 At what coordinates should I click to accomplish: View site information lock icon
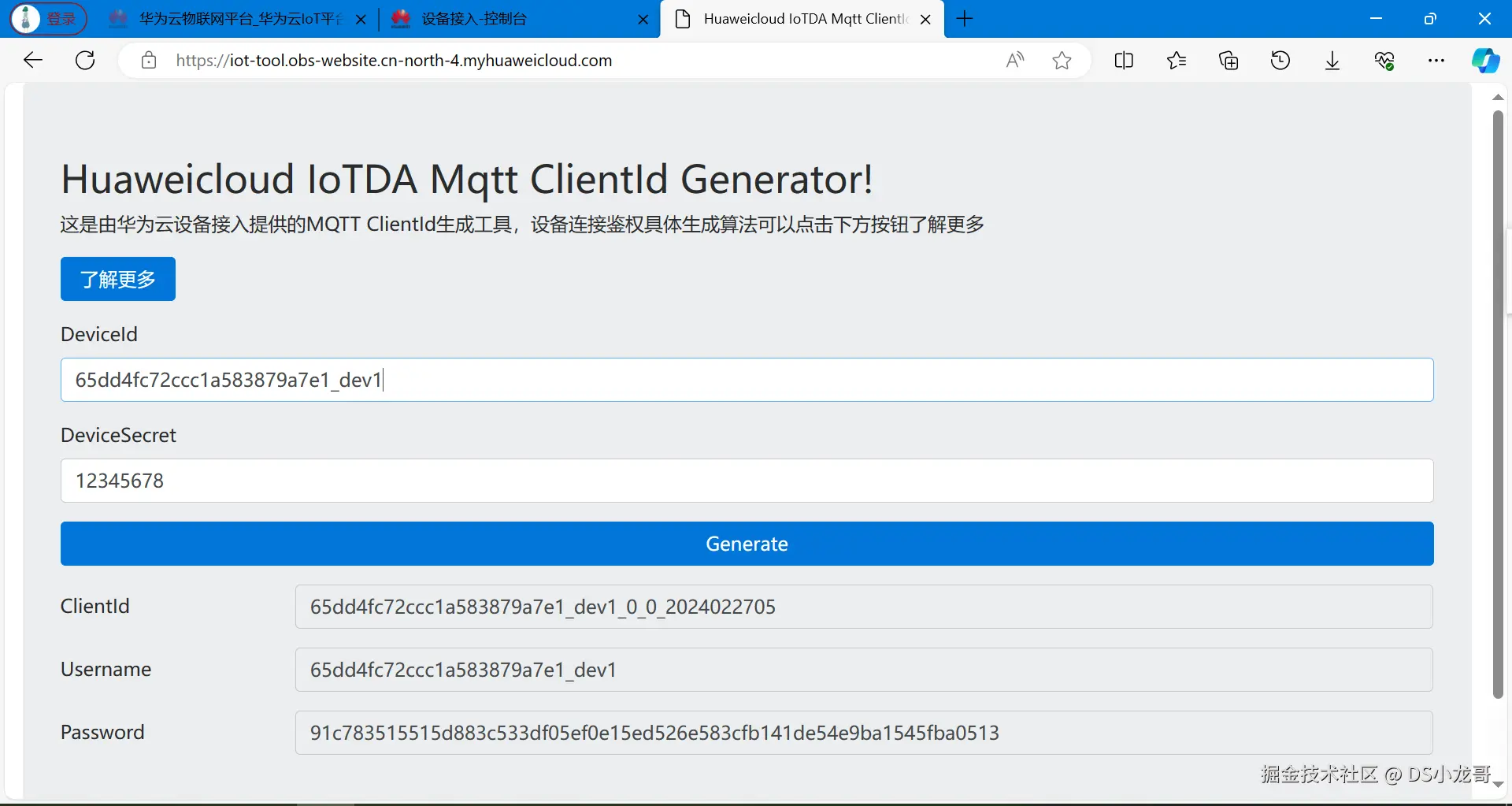click(x=149, y=61)
